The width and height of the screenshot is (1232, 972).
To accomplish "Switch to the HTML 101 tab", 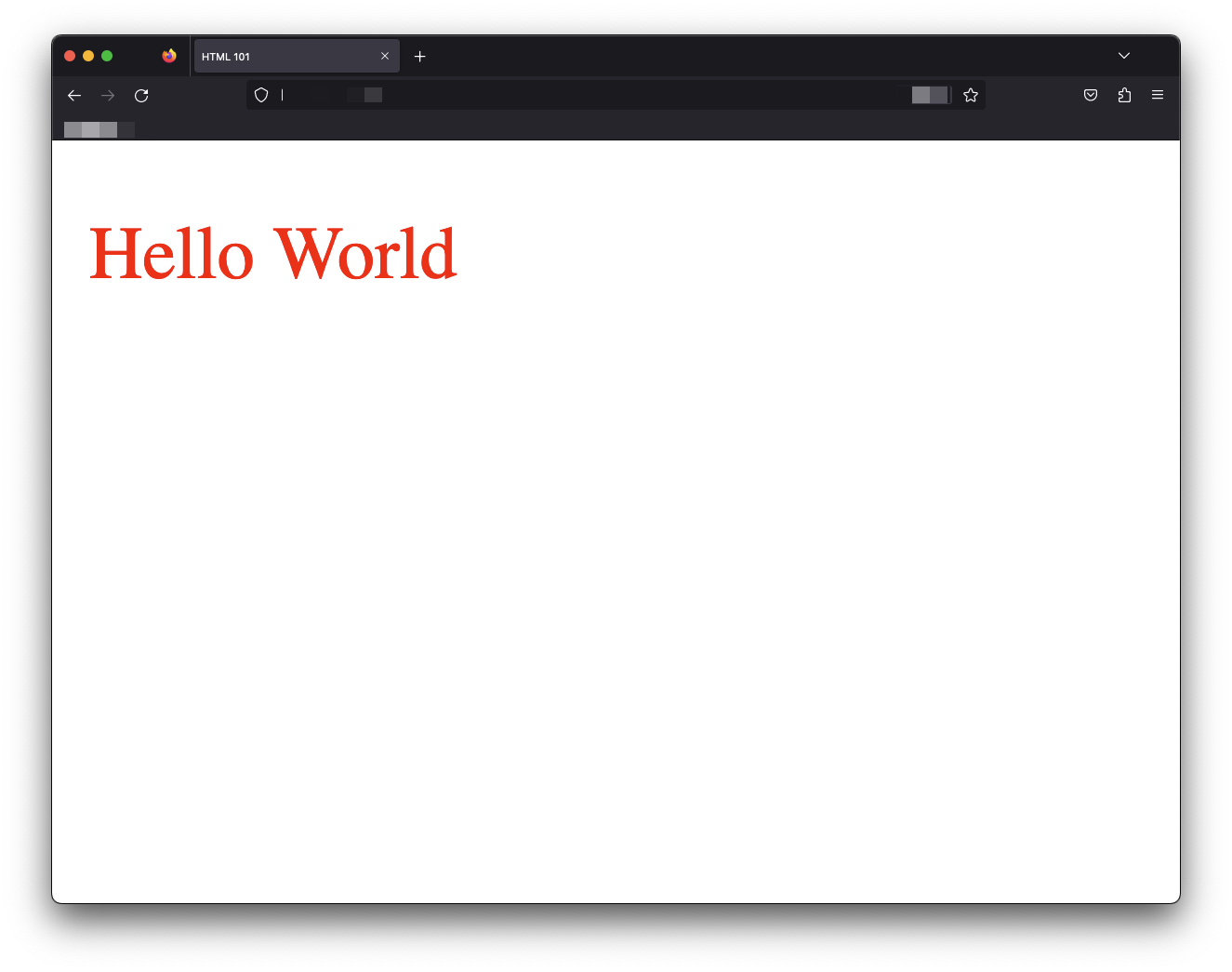I will [x=279, y=56].
